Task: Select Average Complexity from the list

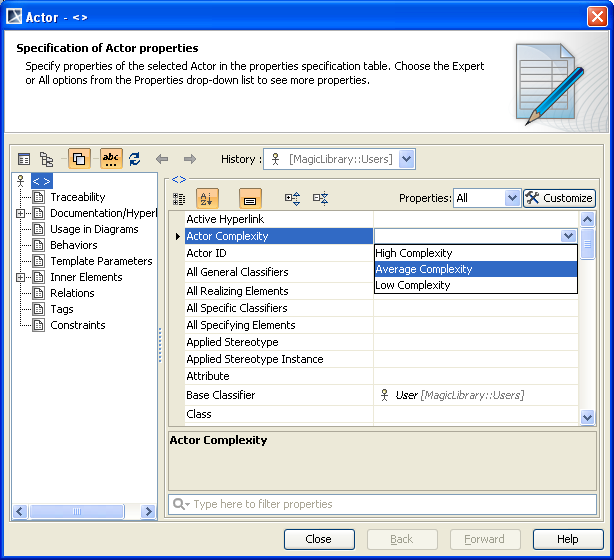Action: click(x=475, y=269)
